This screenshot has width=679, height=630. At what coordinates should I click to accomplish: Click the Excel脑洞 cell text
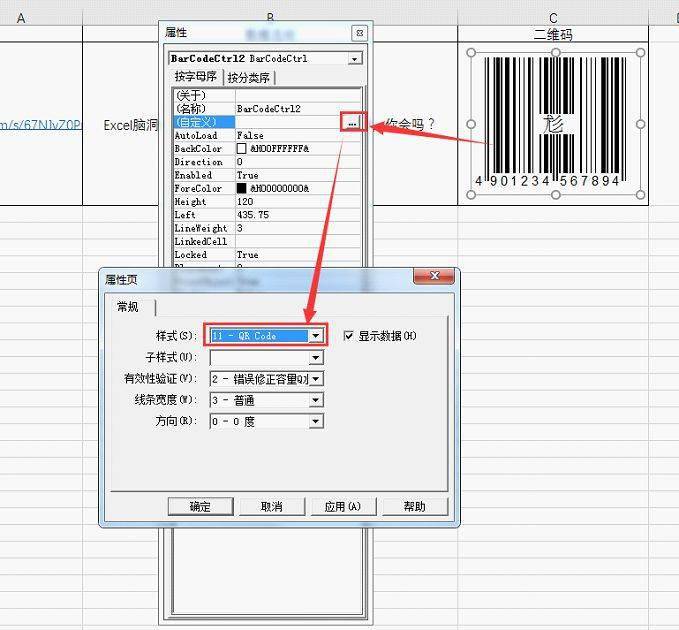pyautogui.click(x=131, y=125)
